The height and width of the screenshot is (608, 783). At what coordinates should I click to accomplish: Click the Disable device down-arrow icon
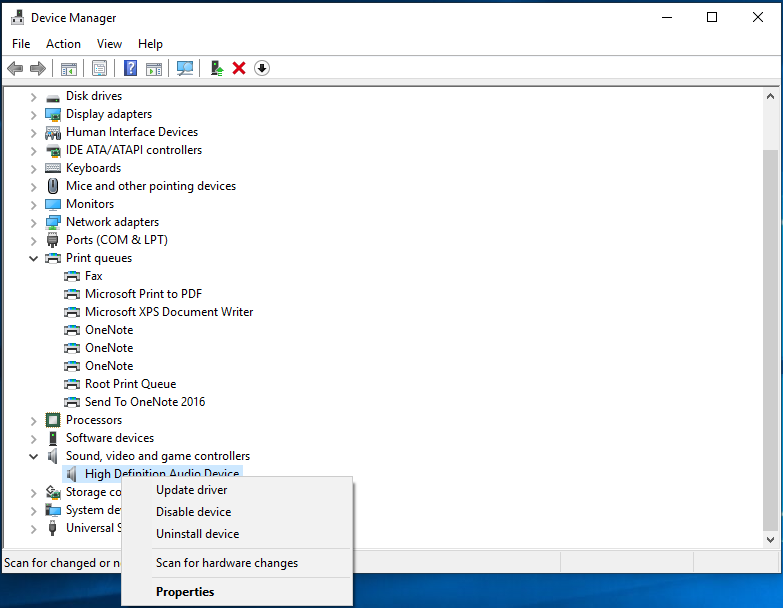click(262, 68)
